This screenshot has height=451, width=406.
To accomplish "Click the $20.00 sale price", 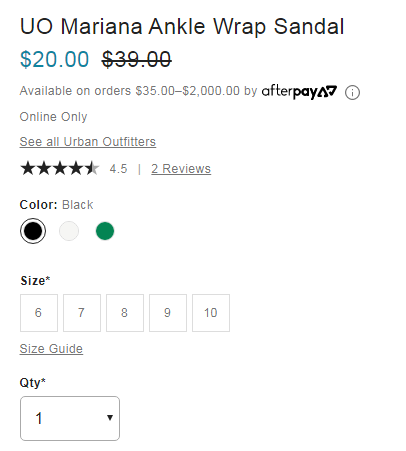I will (x=54, y=60).
